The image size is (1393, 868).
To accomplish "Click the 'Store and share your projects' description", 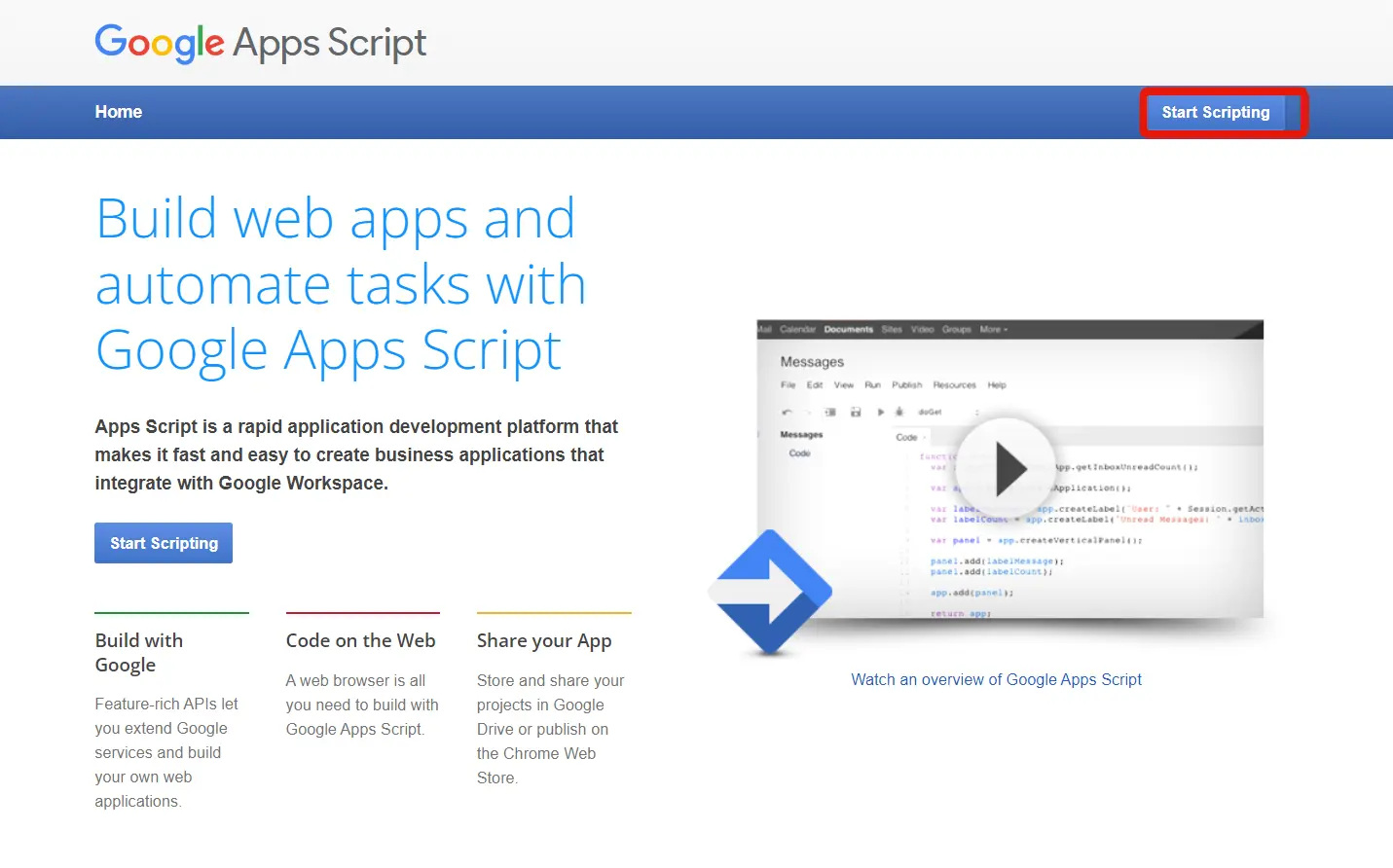I will [550, 729].
